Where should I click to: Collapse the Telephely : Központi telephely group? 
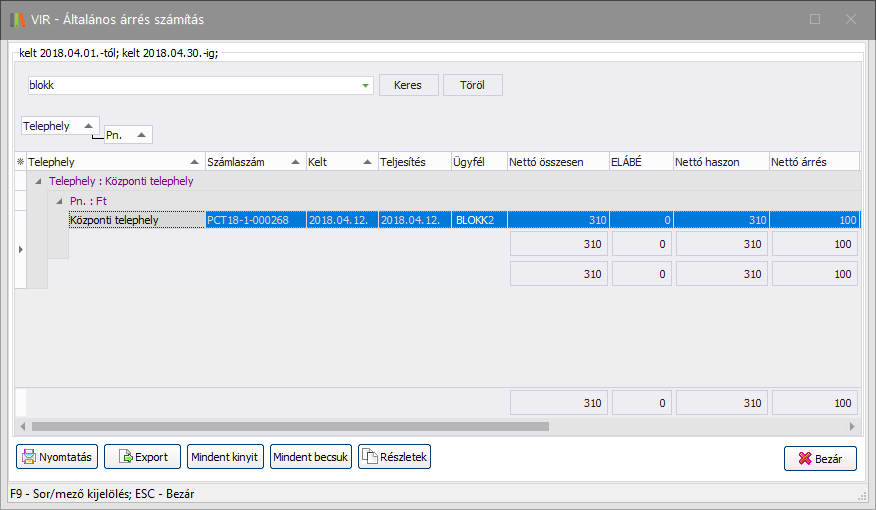(39, 182)
